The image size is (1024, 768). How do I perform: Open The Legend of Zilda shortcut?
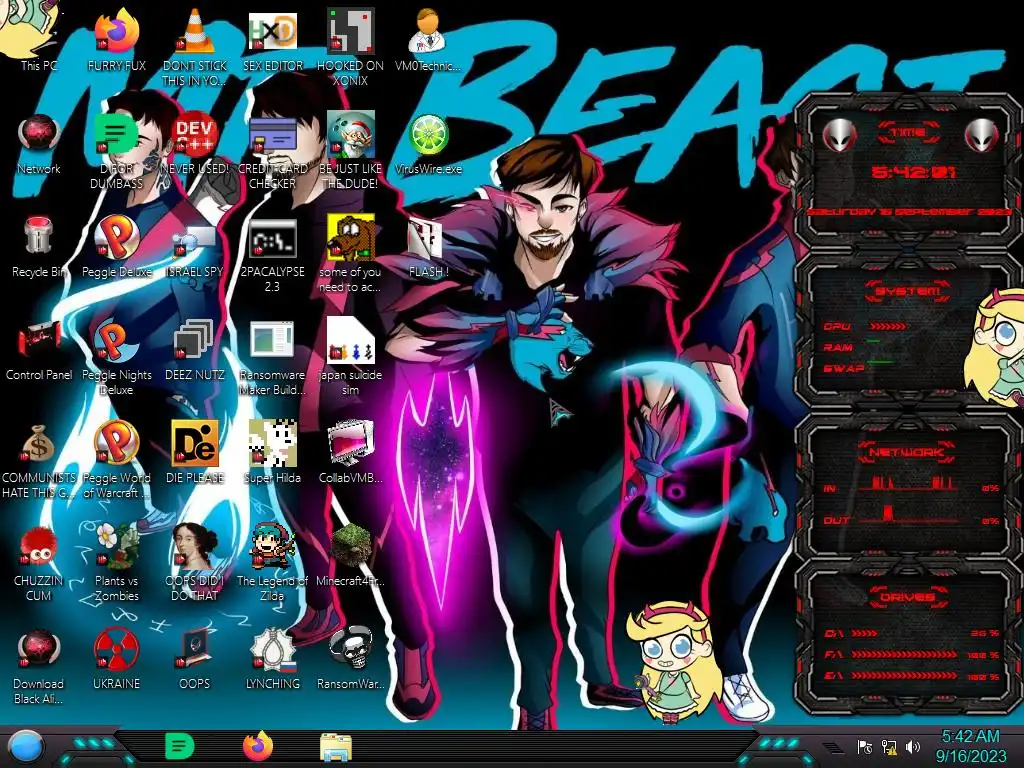(x=272, y=562)
